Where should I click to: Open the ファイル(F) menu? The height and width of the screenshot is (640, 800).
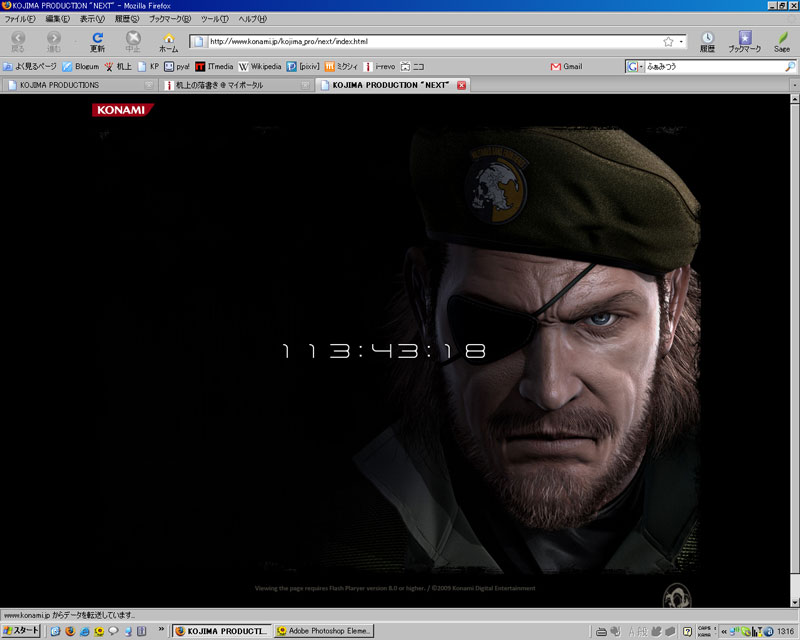pos(20,19)
